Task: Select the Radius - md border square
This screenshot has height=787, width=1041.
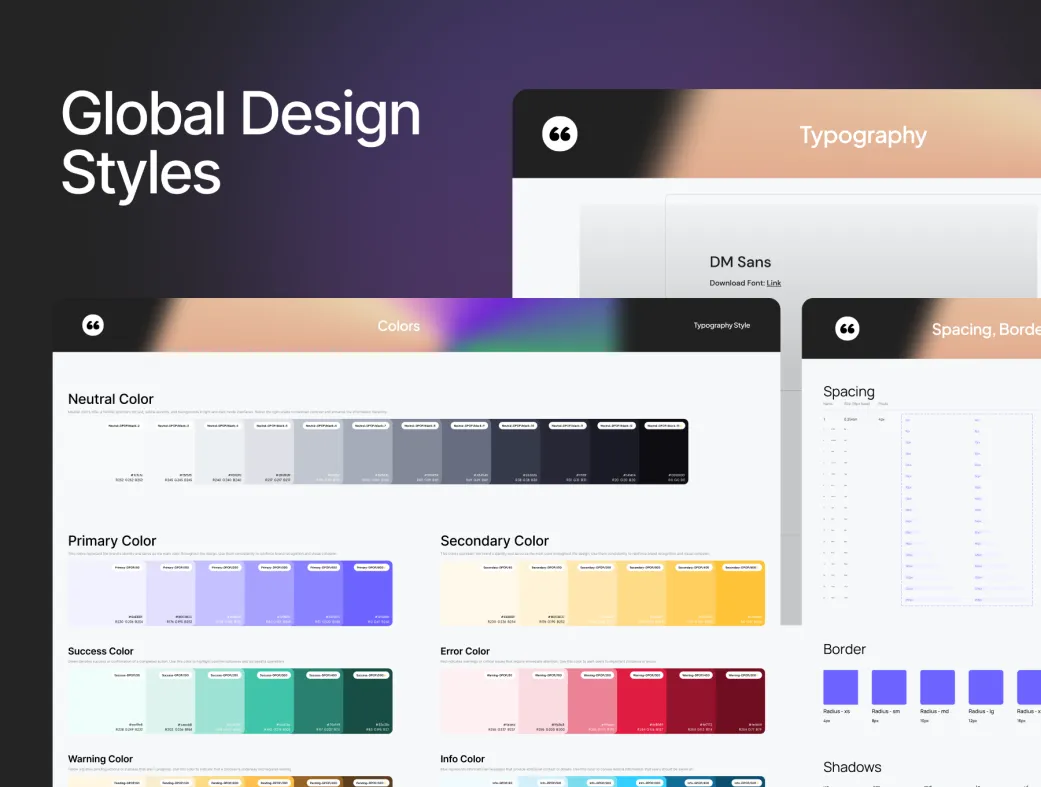Action: 937,687
